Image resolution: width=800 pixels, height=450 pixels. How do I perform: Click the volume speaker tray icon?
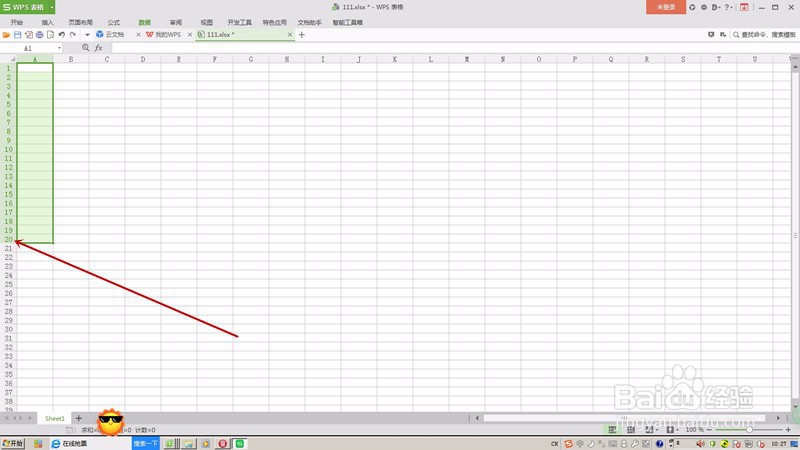coord(701,444)
